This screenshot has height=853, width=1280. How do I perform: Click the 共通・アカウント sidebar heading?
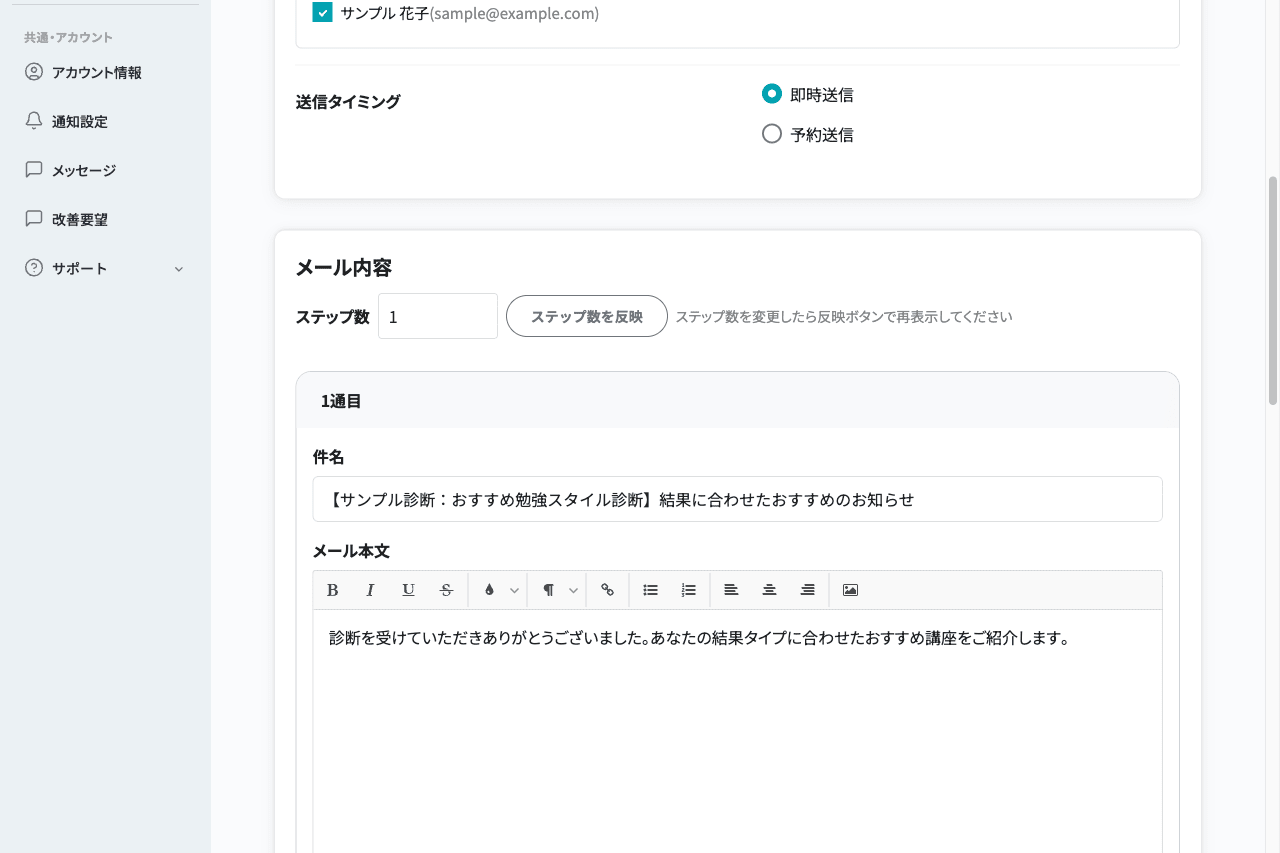click(68, 37)
